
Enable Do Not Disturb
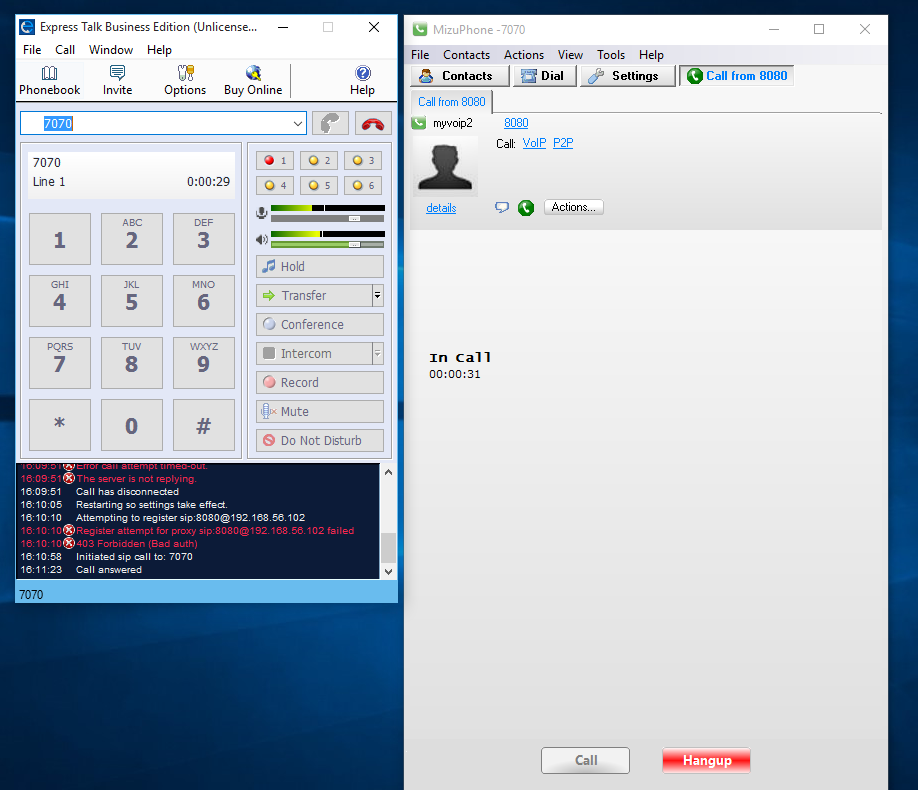click(x=320, y=441)
